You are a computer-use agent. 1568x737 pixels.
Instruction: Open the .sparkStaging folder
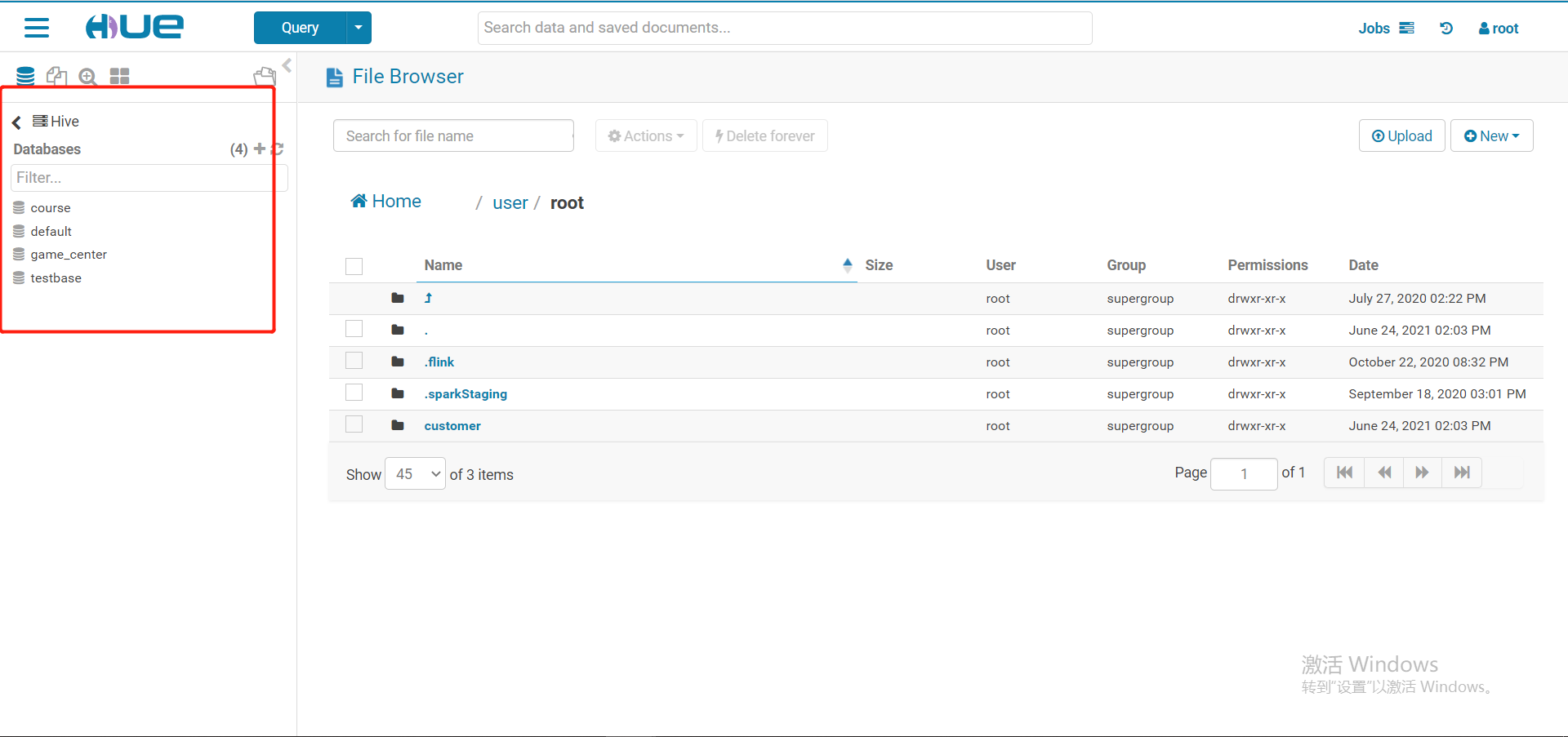465,394
